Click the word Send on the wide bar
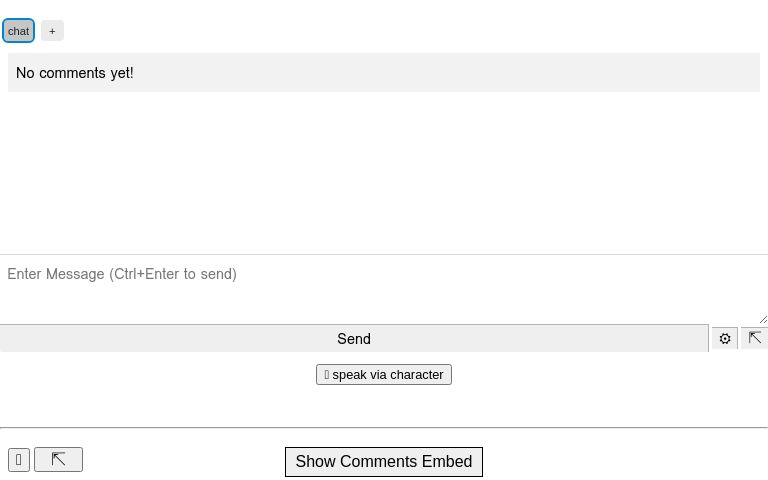 pyautogui.click(x=354, y=339)
